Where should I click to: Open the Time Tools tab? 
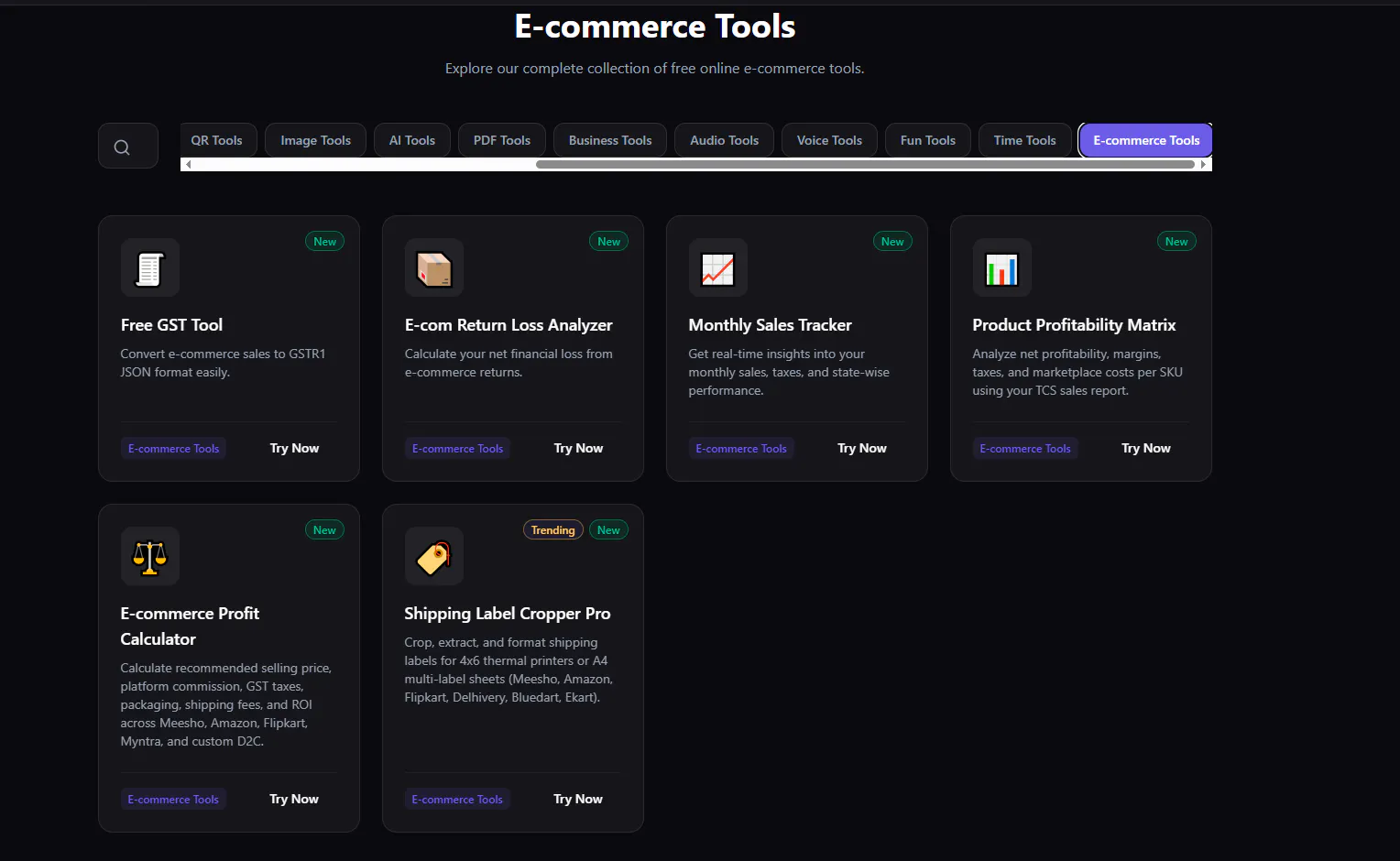point(1025,140)
